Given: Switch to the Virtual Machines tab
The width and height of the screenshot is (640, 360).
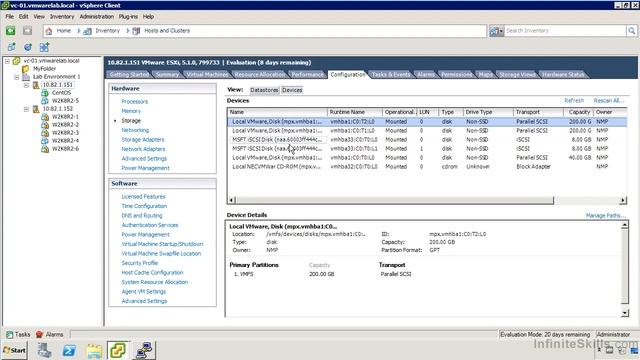Looking at the screenshot, I should pyautogui.click(x=207, y=74).
